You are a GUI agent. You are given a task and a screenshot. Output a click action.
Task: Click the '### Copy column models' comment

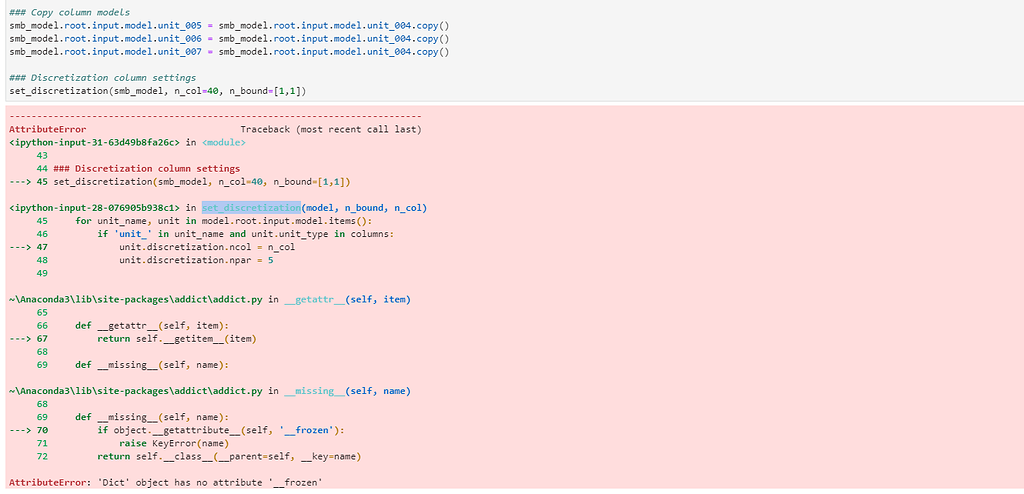pyautogui.click(x=69, y=12)
